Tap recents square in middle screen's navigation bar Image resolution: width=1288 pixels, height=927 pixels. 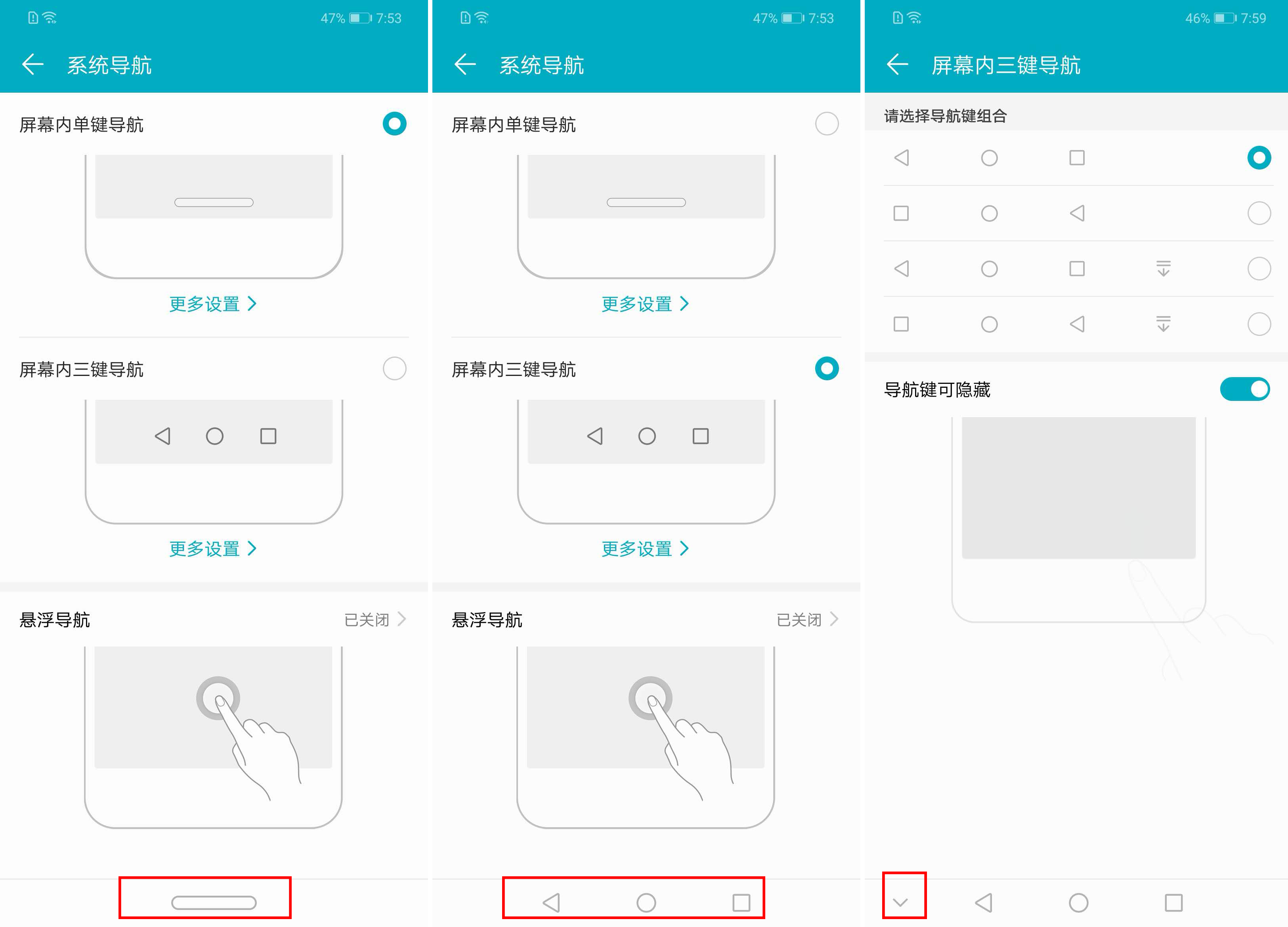741,902
